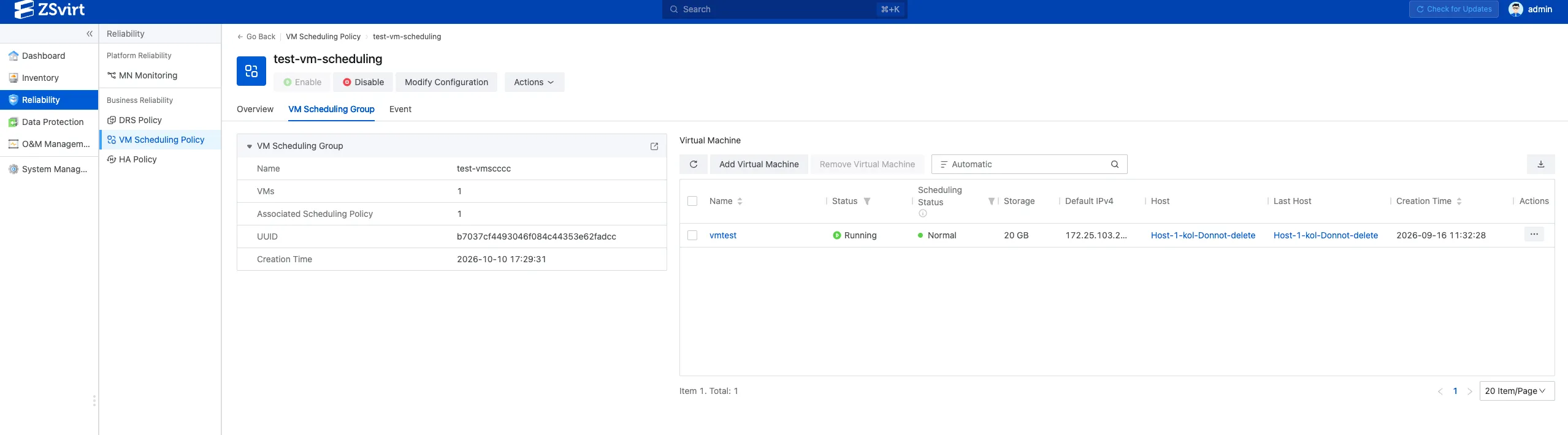This screenshot has width=1568, height=435.
Task: Sort by Name column arrows
Action: click(740, 201)
